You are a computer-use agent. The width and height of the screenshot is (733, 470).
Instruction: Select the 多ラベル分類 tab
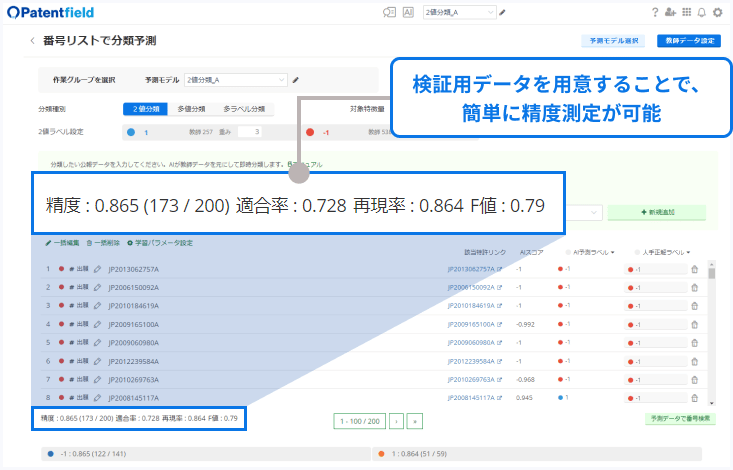click(244, 109)
